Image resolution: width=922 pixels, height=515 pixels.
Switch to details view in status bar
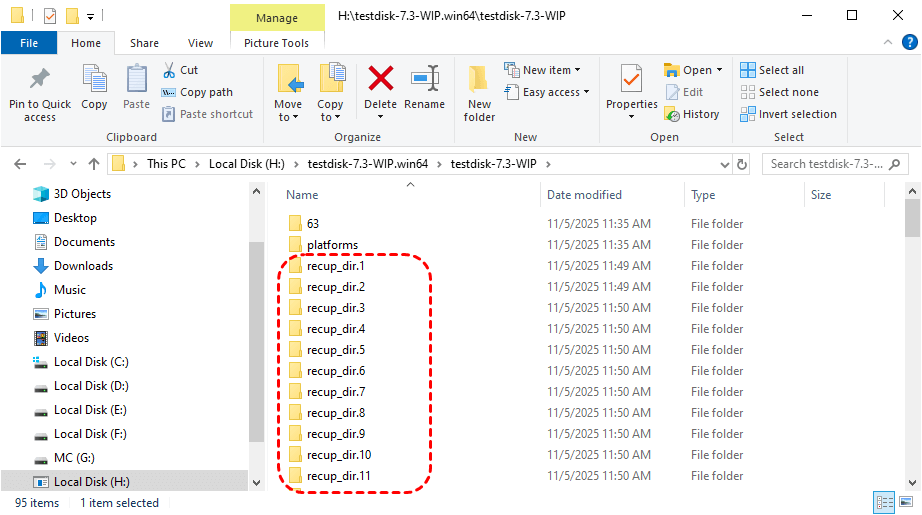pyautogui.click(x=885, y=503)
